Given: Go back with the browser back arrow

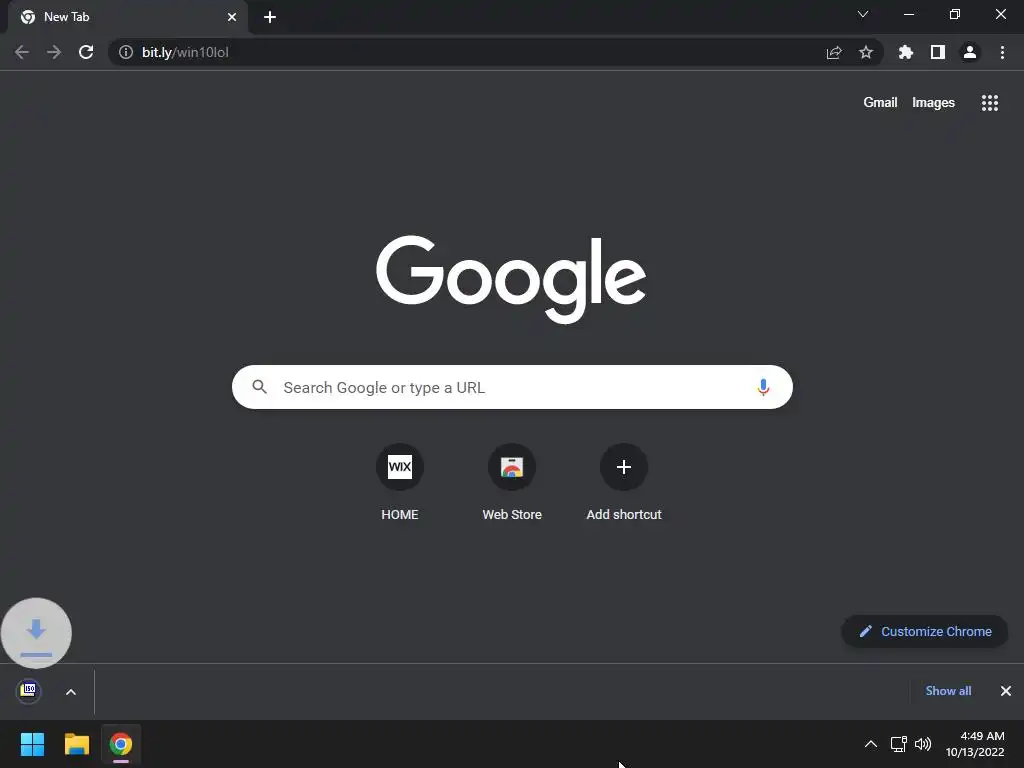Looking at the screenshot, I should [22, 52].
